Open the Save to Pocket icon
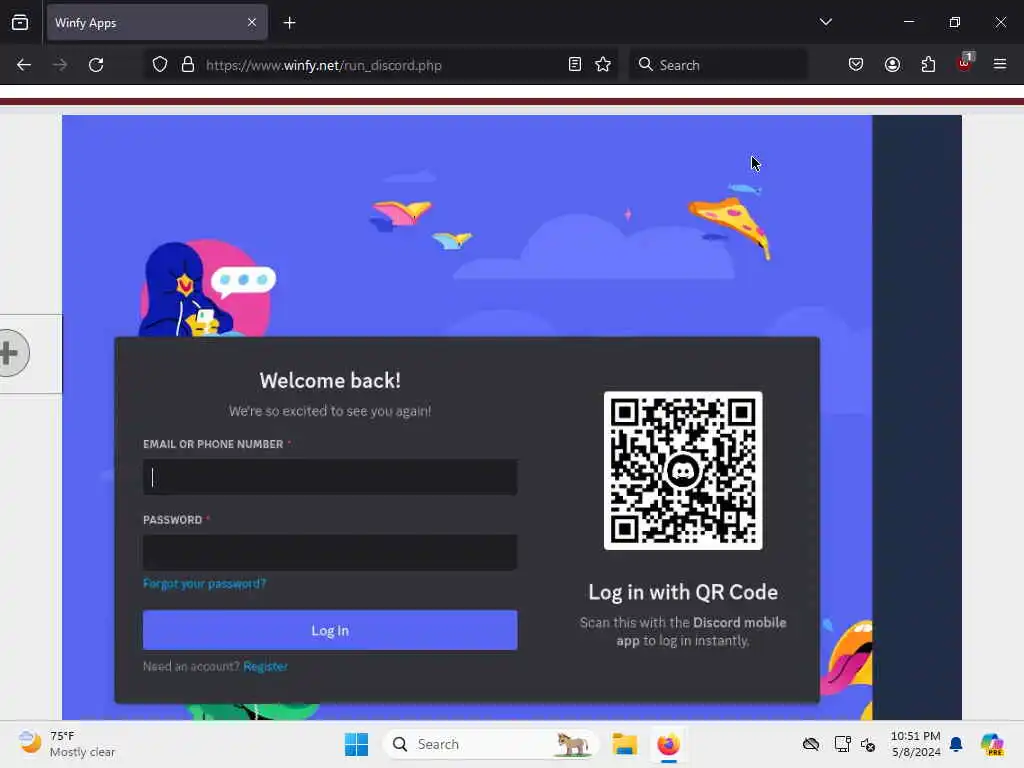Image resolution: width=1024 pixels, height=768 pixels. tap(856, 65)
